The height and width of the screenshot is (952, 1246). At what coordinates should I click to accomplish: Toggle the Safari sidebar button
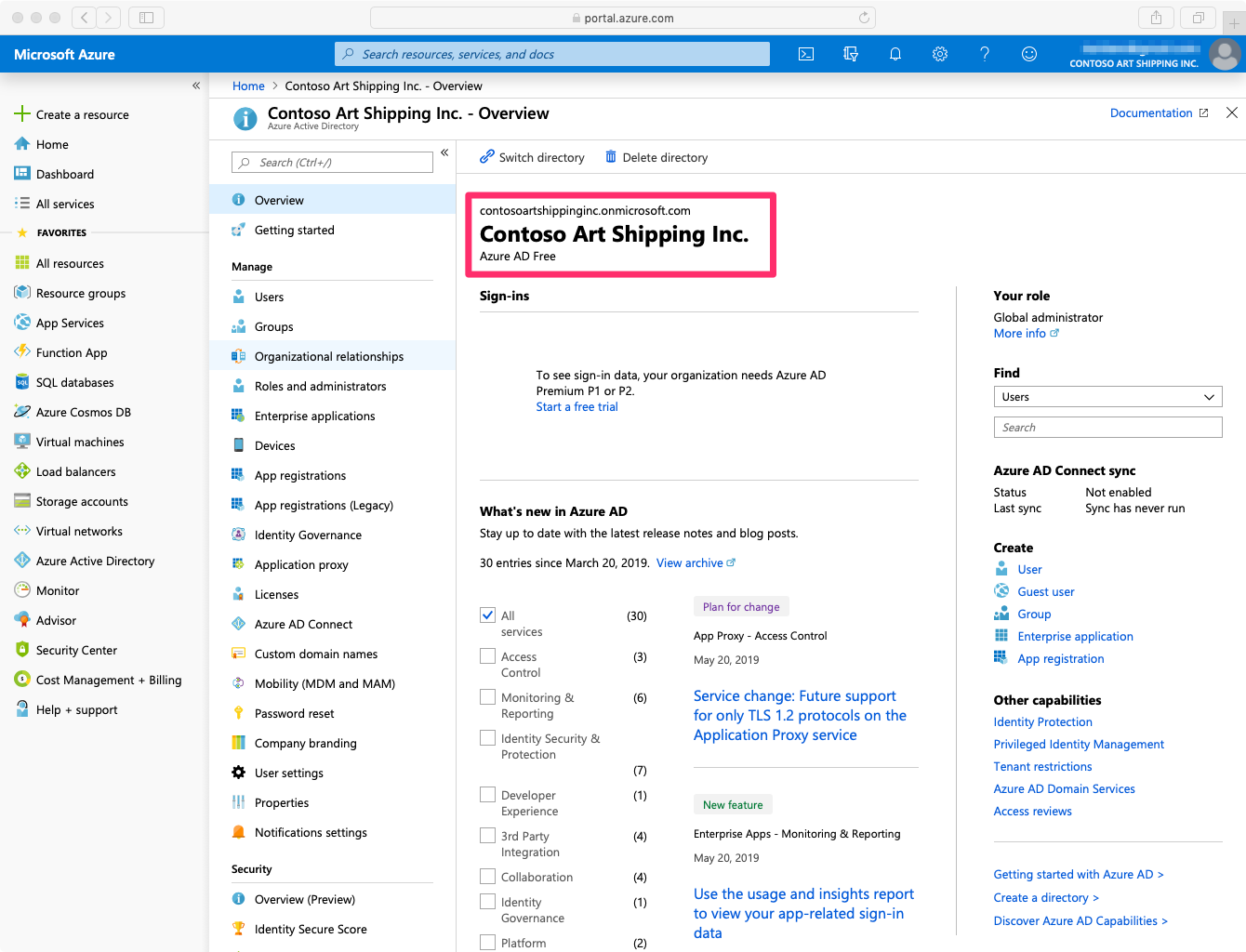pos(146,18)
